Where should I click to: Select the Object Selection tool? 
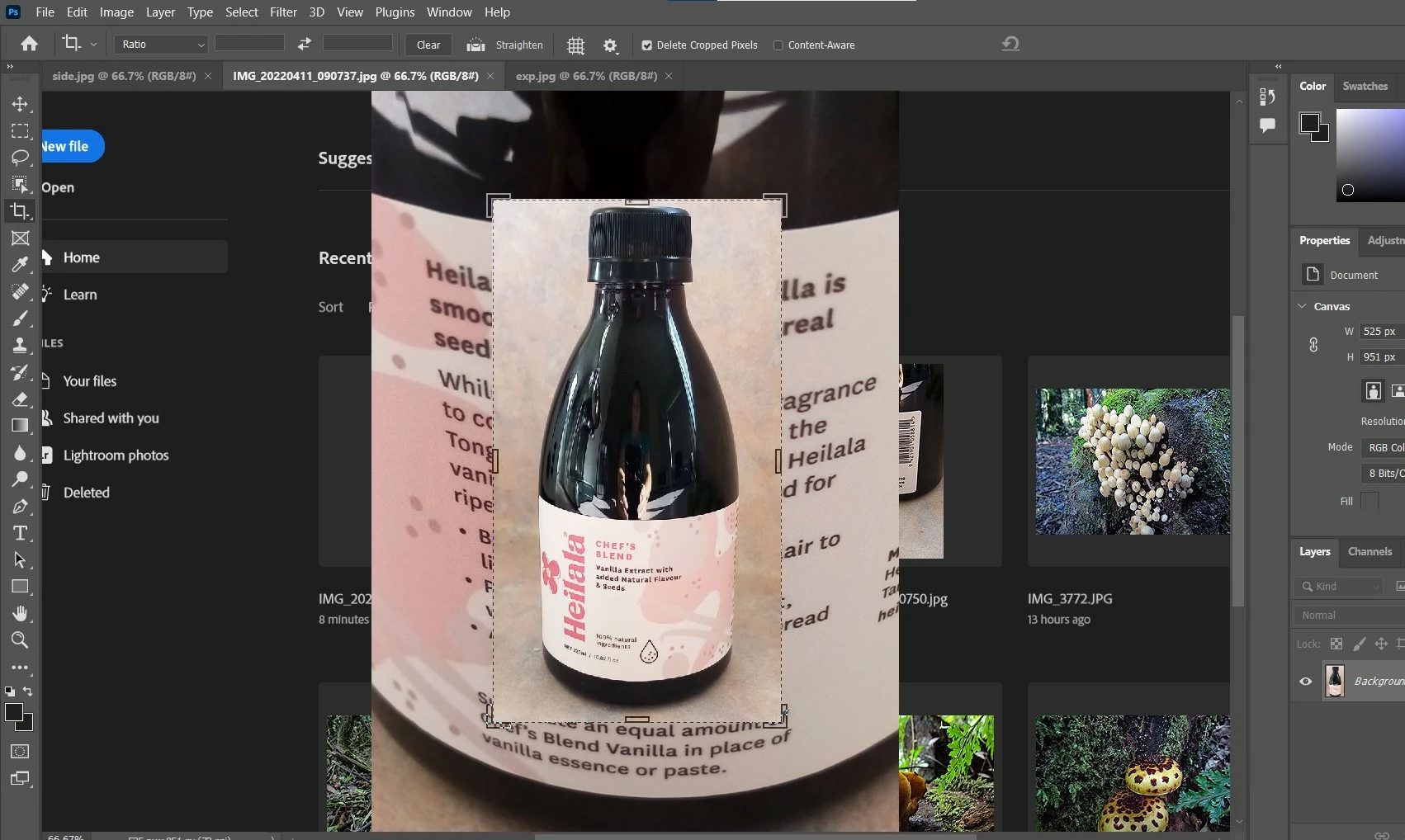tap(20, 184)
